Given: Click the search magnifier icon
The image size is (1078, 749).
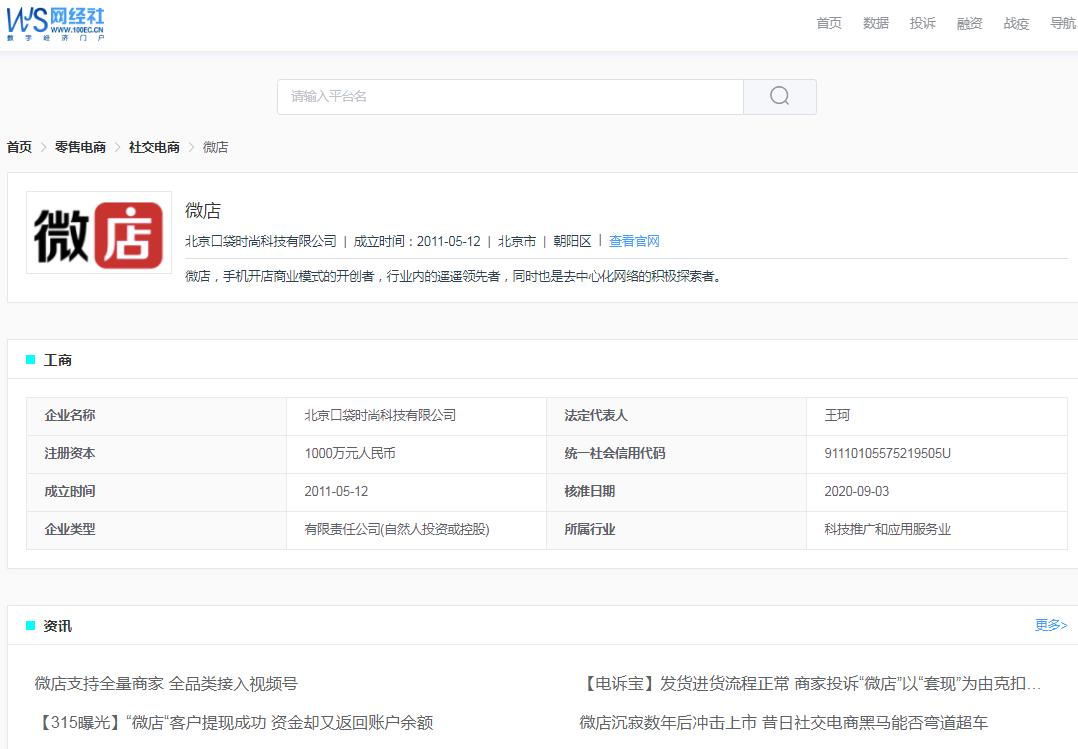Looking at the screenshot, I should pyautogui.click(x=779, y=96).
